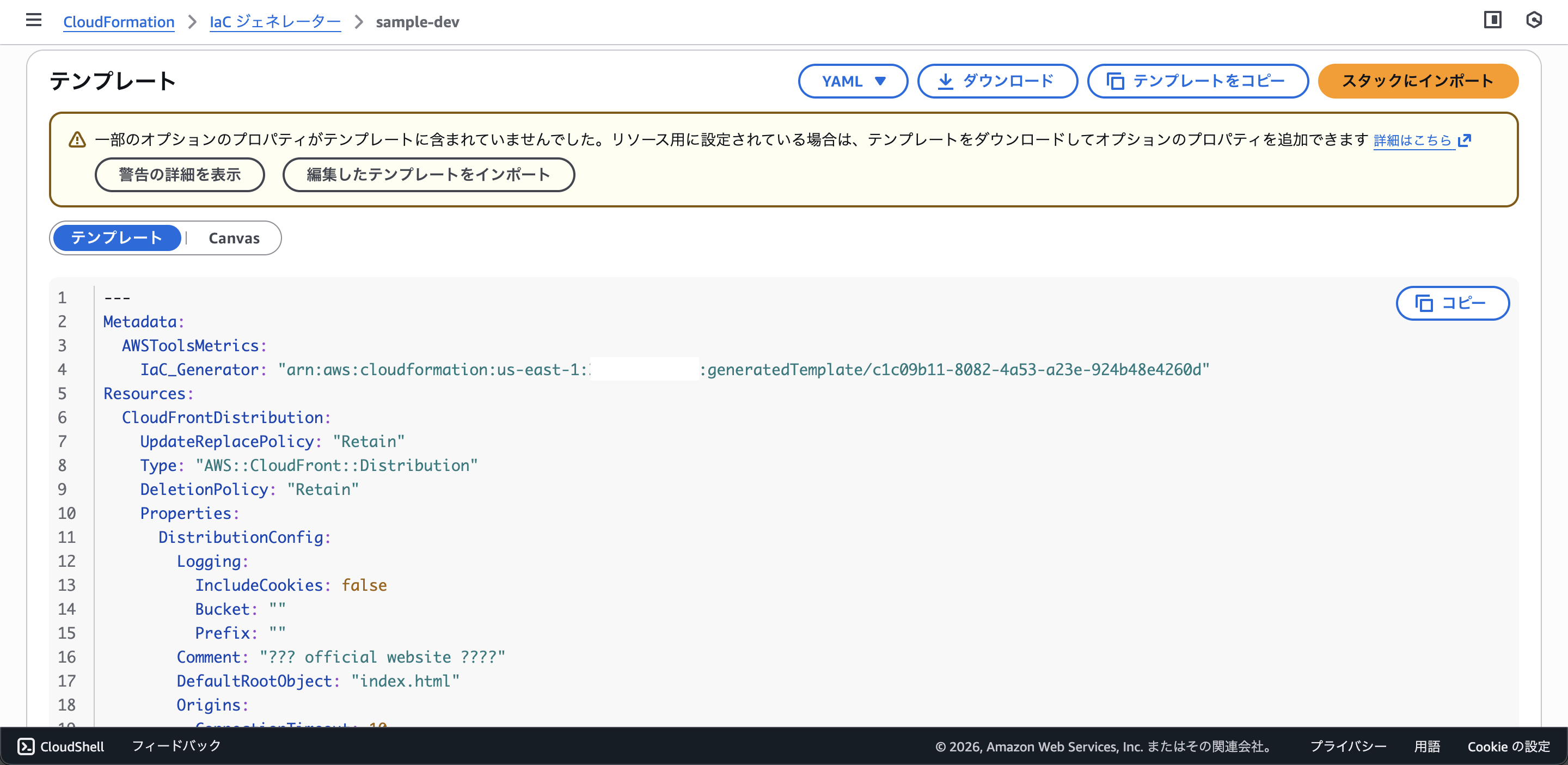This screenshot has height=765, width=1568.
Task: Click the download arrow icon ダウンロード
Action: click(945, 81)
